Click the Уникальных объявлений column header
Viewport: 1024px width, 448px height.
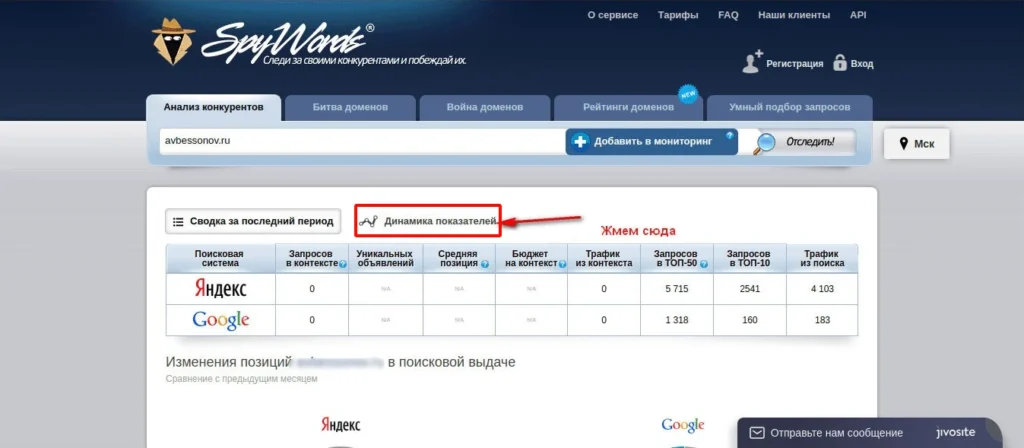pyautogui.click(x=385, y=259)
